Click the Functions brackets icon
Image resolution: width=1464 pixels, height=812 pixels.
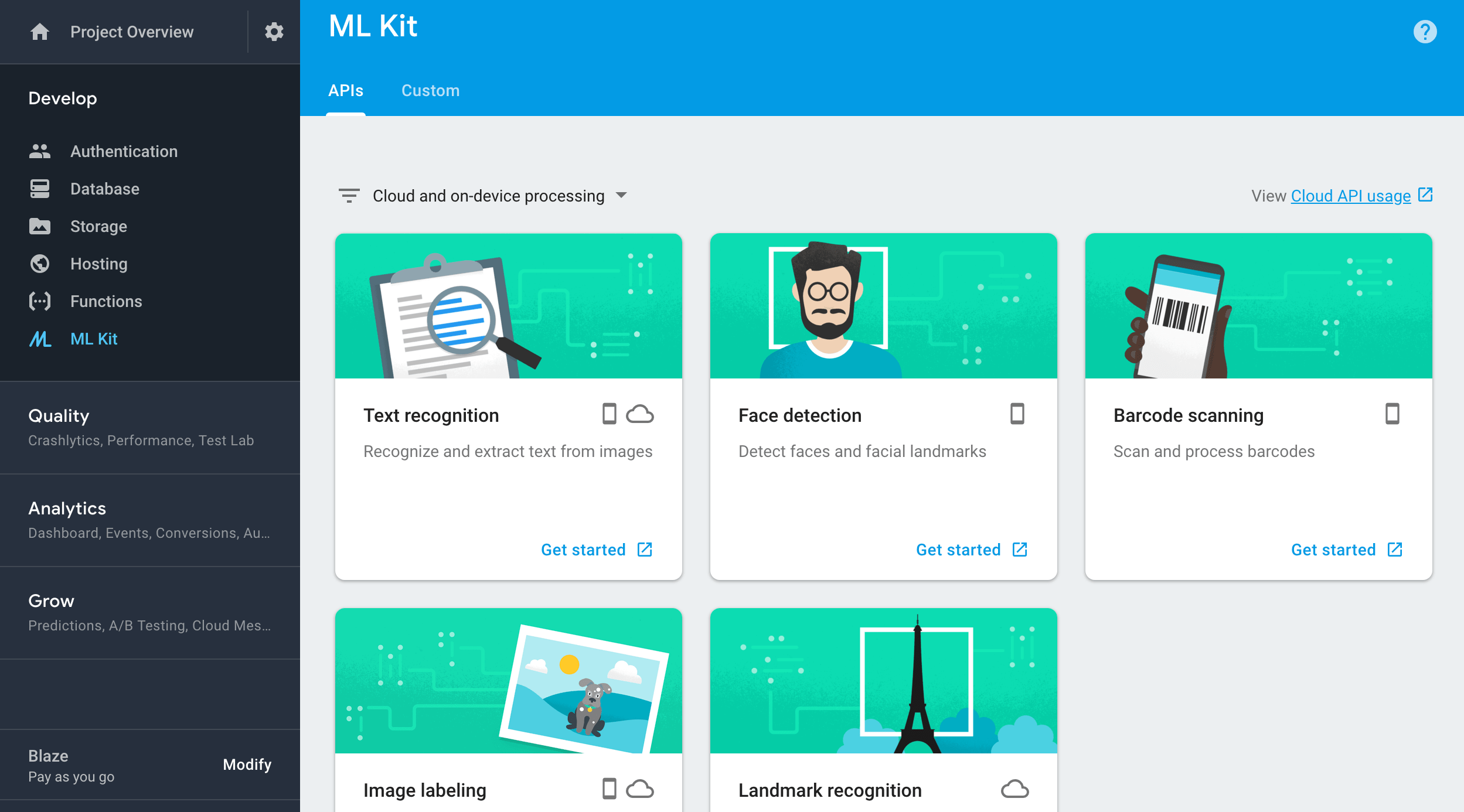coord(40,301)
